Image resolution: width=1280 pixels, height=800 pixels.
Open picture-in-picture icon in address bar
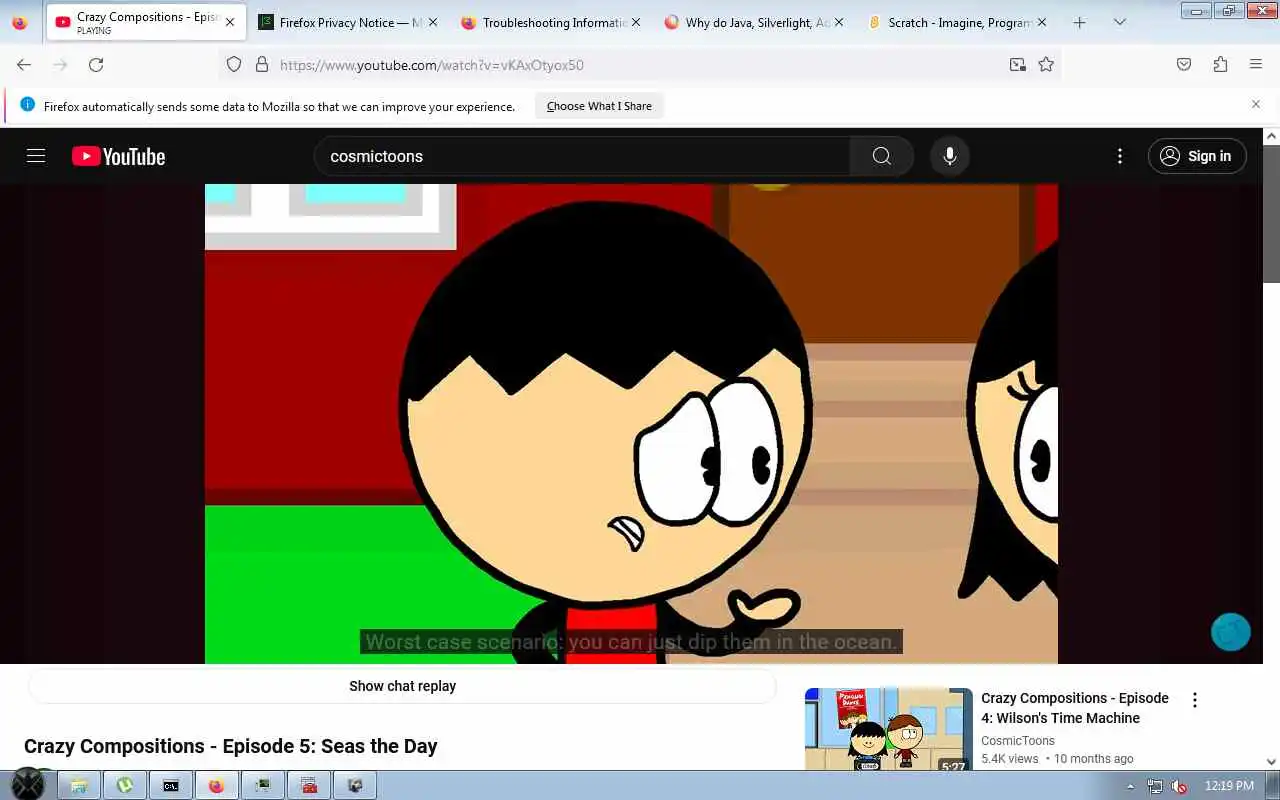(x=1017, y=65)
